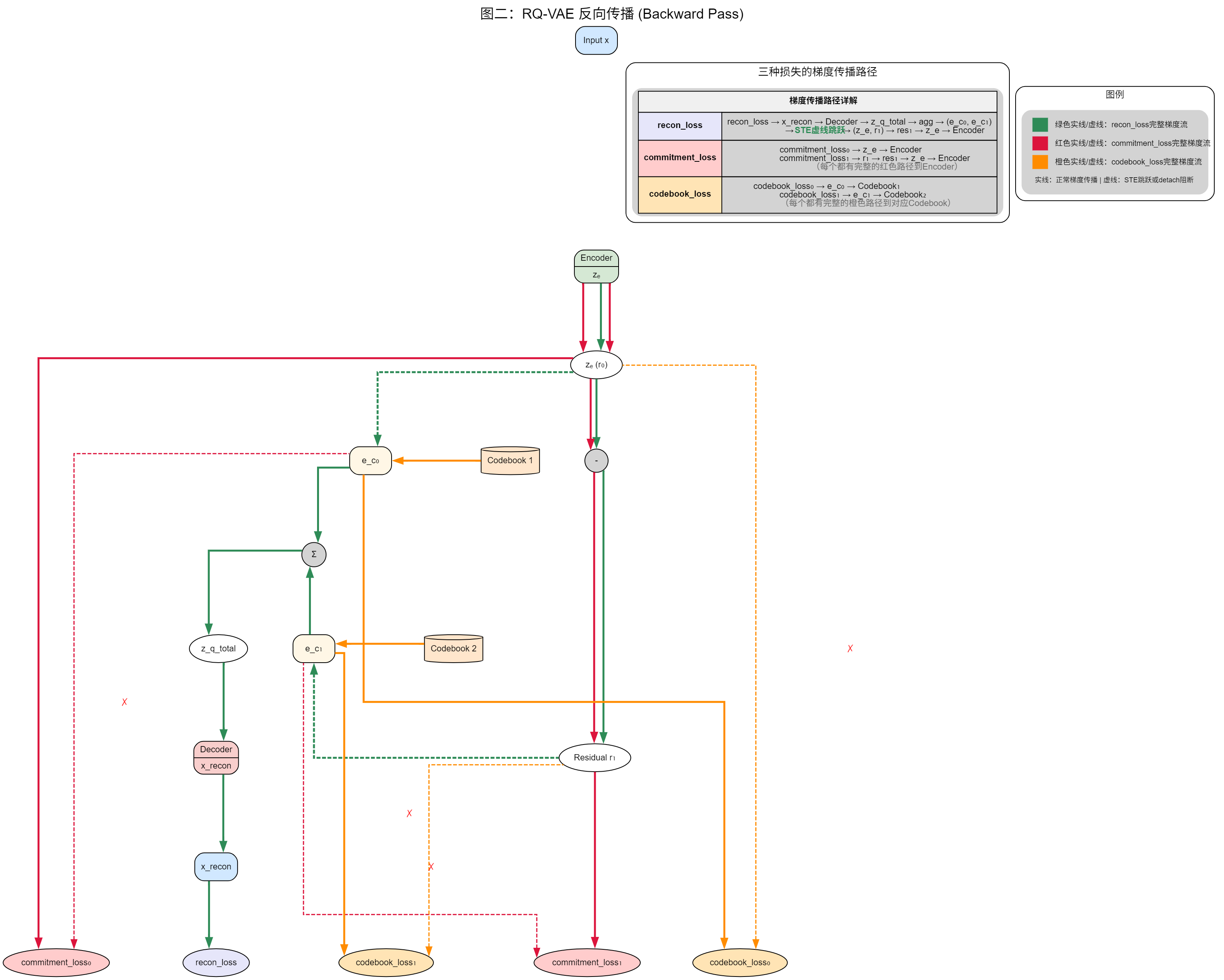Select the Encoder node box
This screenshot has width=1224, height=980.
tap(596, 258)
